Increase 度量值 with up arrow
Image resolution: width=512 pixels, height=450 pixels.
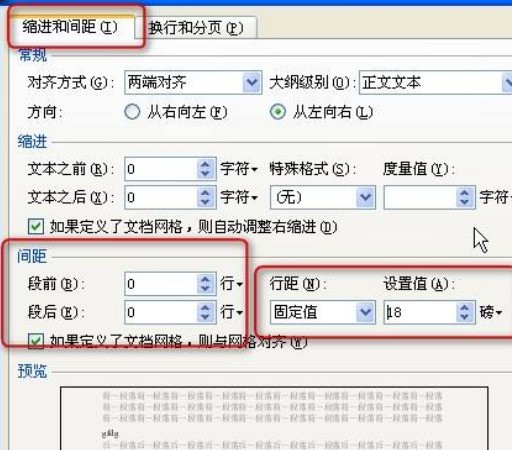[x=465, y=193]
